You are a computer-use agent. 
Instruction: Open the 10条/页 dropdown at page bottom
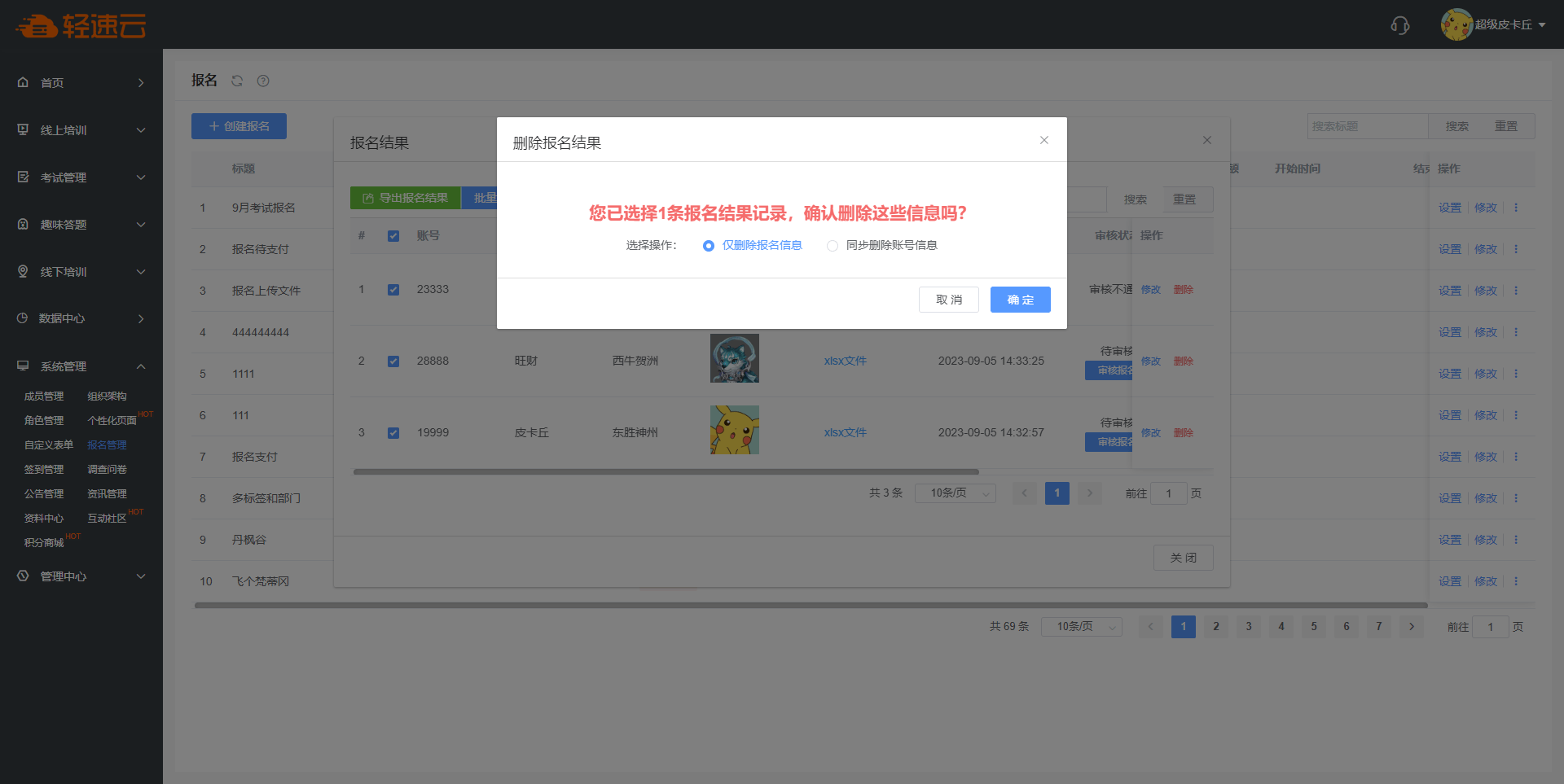pos(1081,626)
